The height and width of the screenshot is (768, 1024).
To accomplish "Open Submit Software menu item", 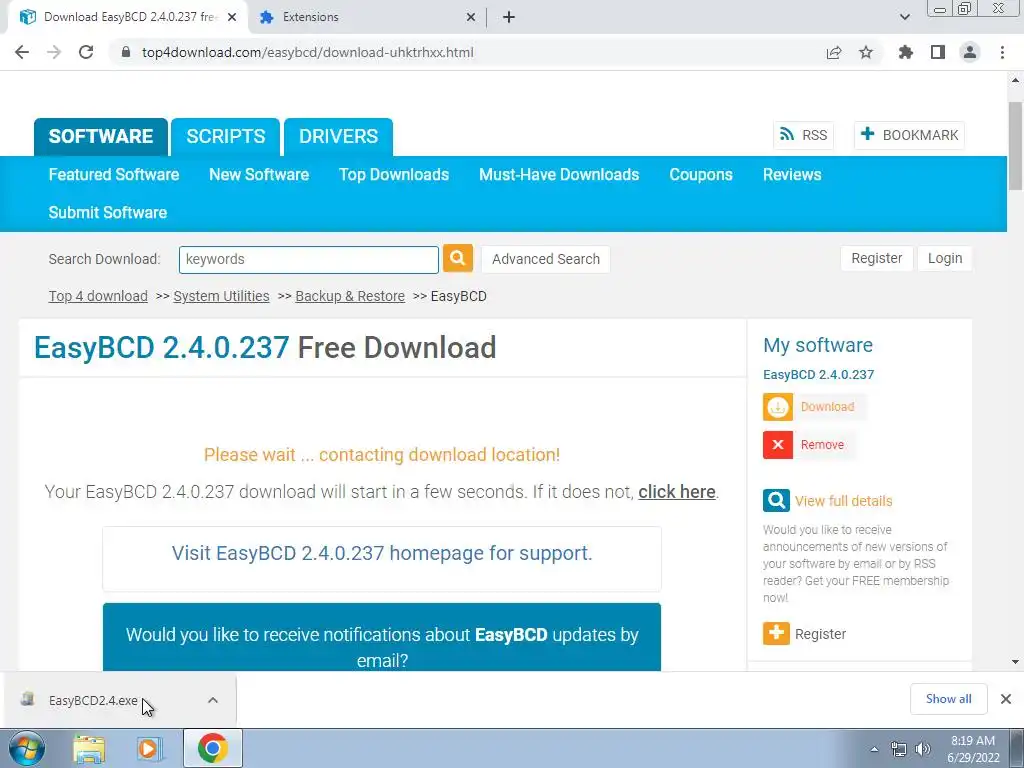I will click(108, 212).
